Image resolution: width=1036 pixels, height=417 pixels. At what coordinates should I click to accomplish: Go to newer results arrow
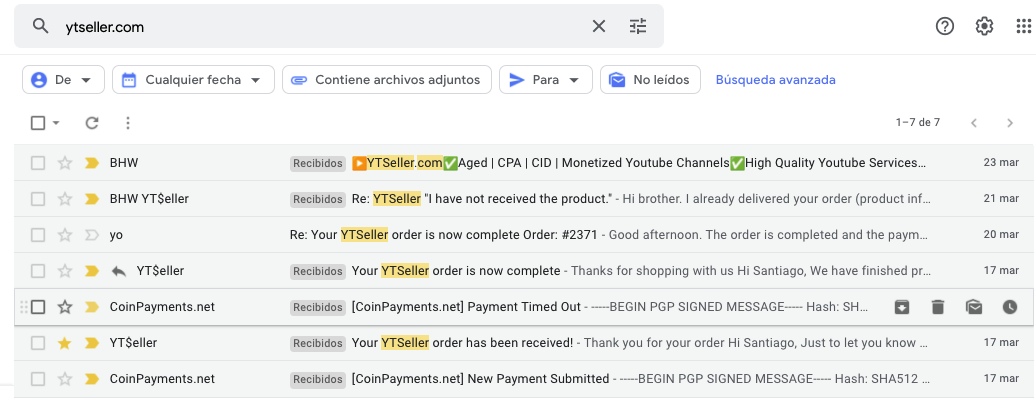973,123
